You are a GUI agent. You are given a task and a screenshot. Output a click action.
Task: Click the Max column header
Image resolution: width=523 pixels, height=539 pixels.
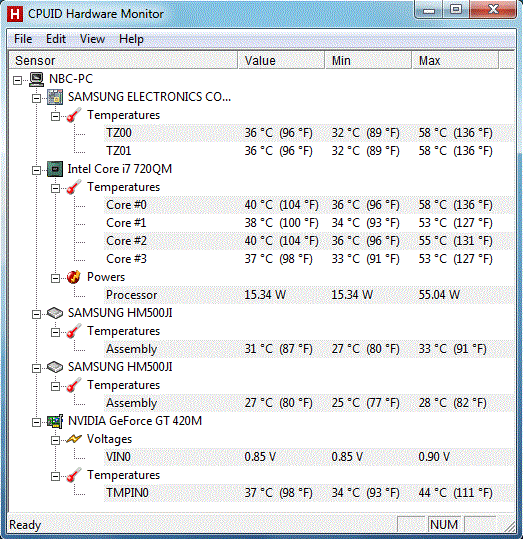tap(455, 60)
